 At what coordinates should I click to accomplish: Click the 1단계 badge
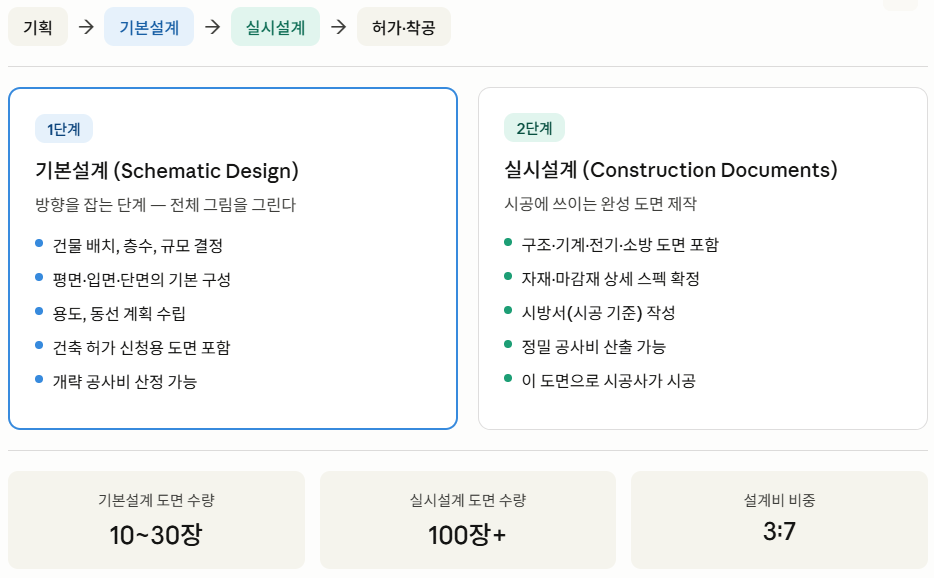64,129
